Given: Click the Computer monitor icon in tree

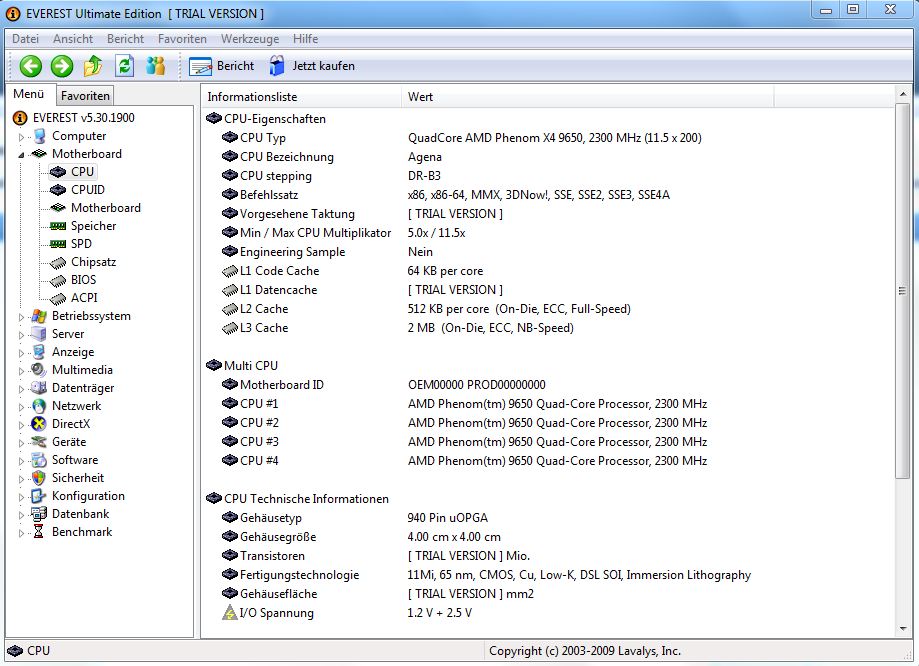Looking at the screenshot, I should tap(39, 136).
